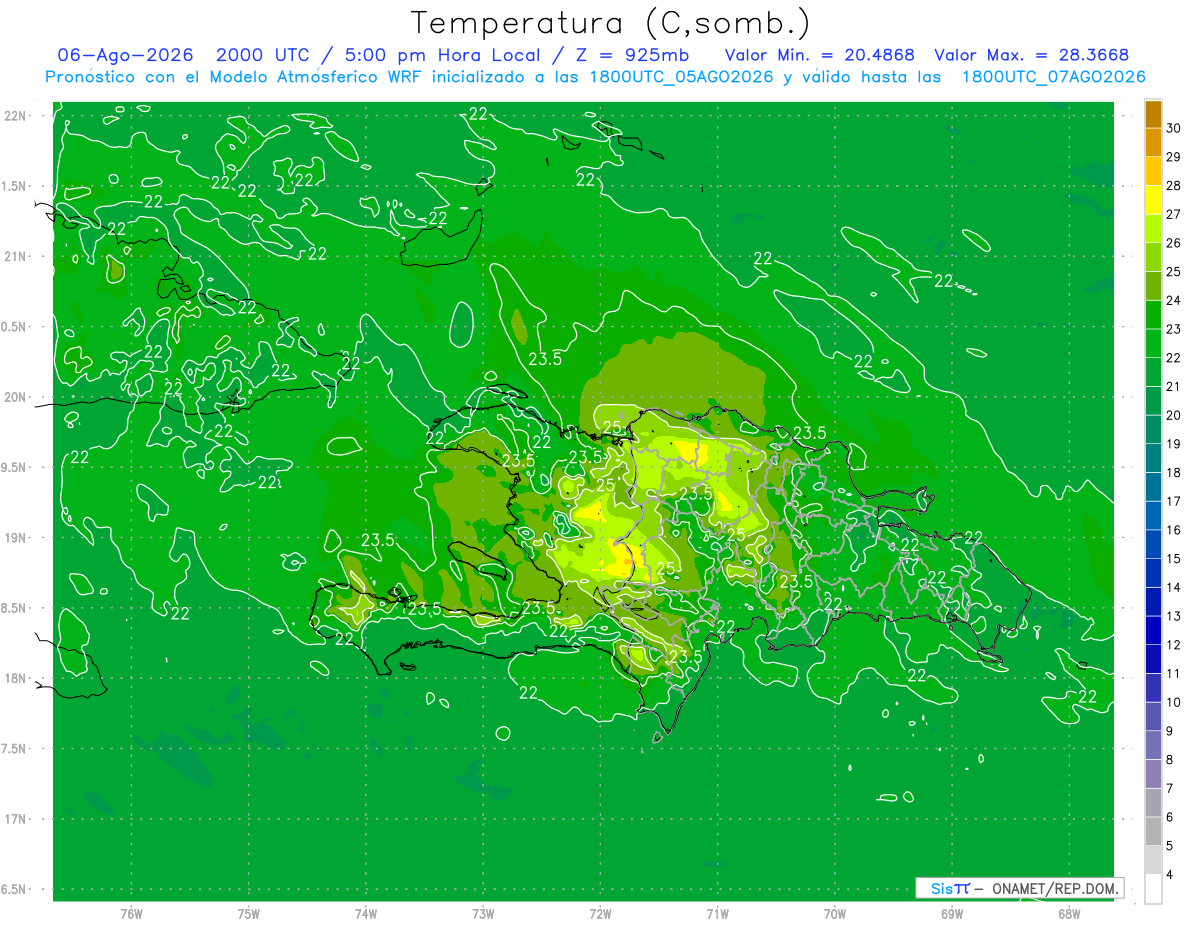This screenshot has height=927, width=1200.
Task: Click the title "Temperatura (C,somb.)"
Action: 610,23
